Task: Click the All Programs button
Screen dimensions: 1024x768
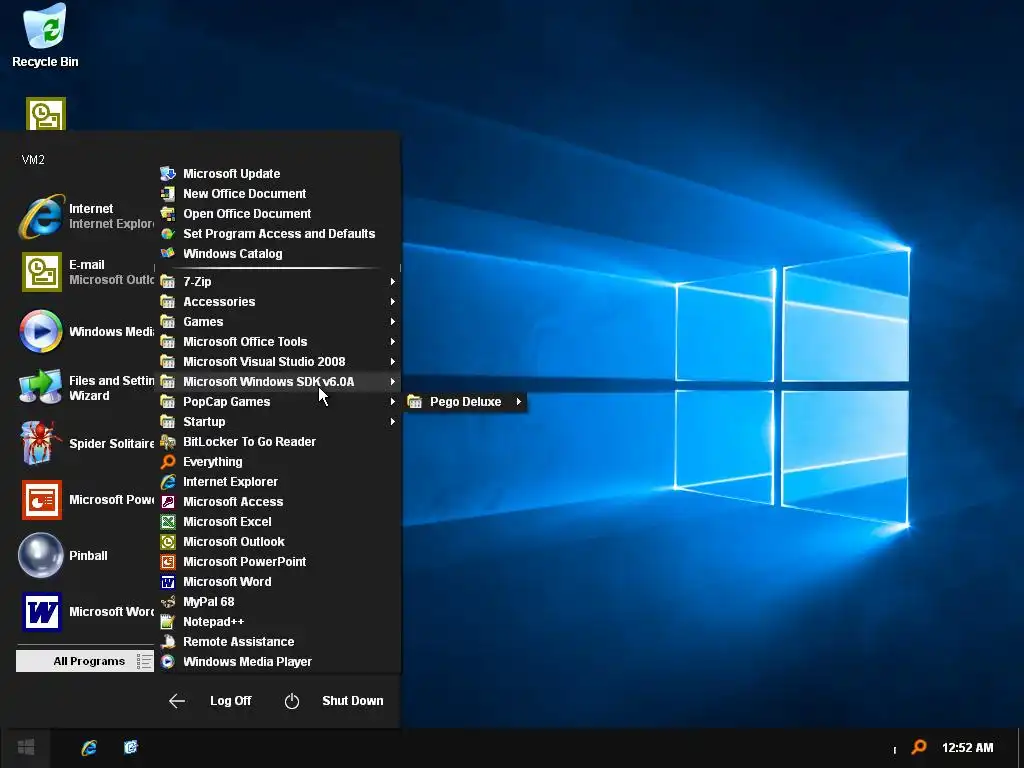Action: [x=84, y=662]
